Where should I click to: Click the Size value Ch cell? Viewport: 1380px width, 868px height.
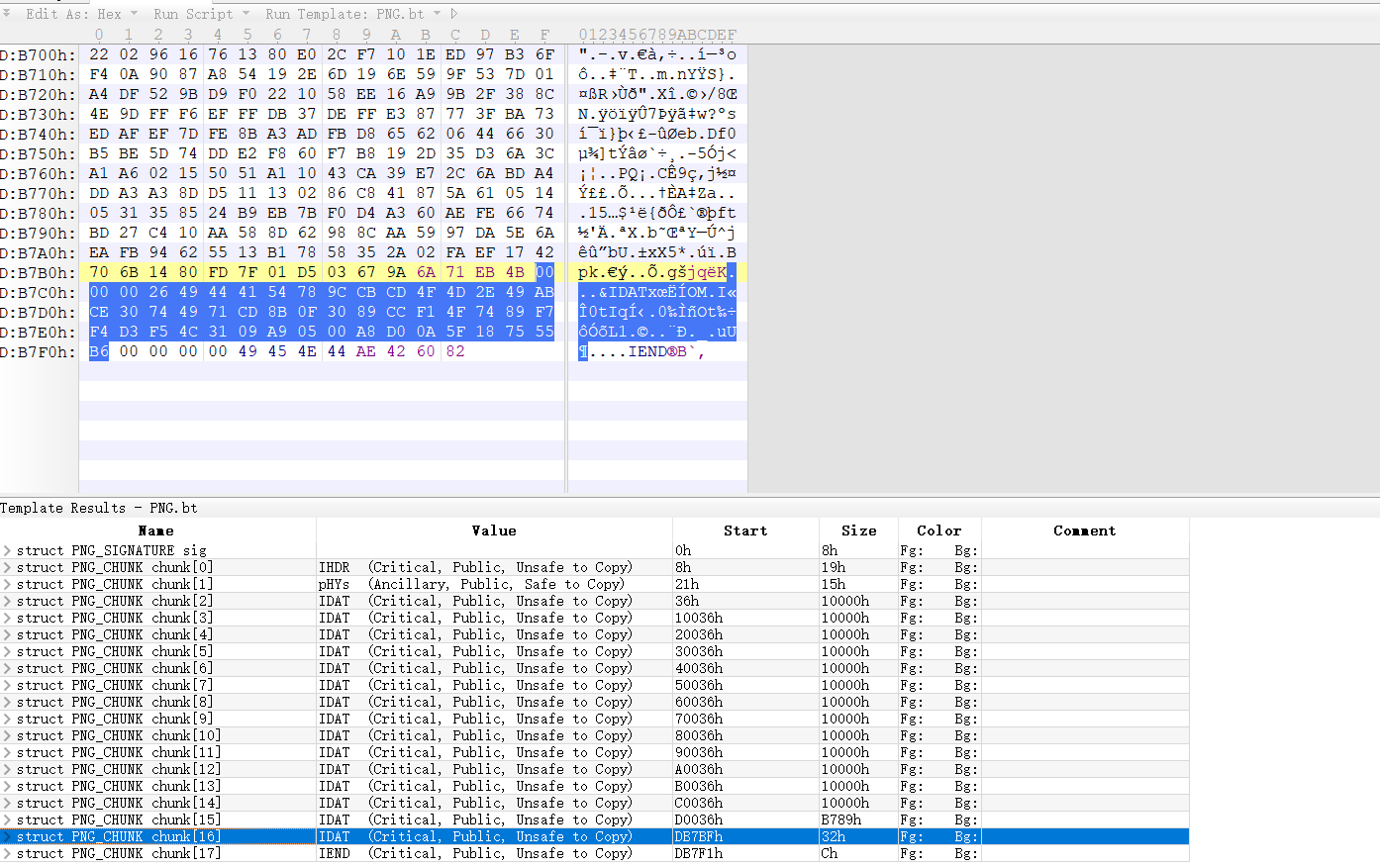coord(858,854)
